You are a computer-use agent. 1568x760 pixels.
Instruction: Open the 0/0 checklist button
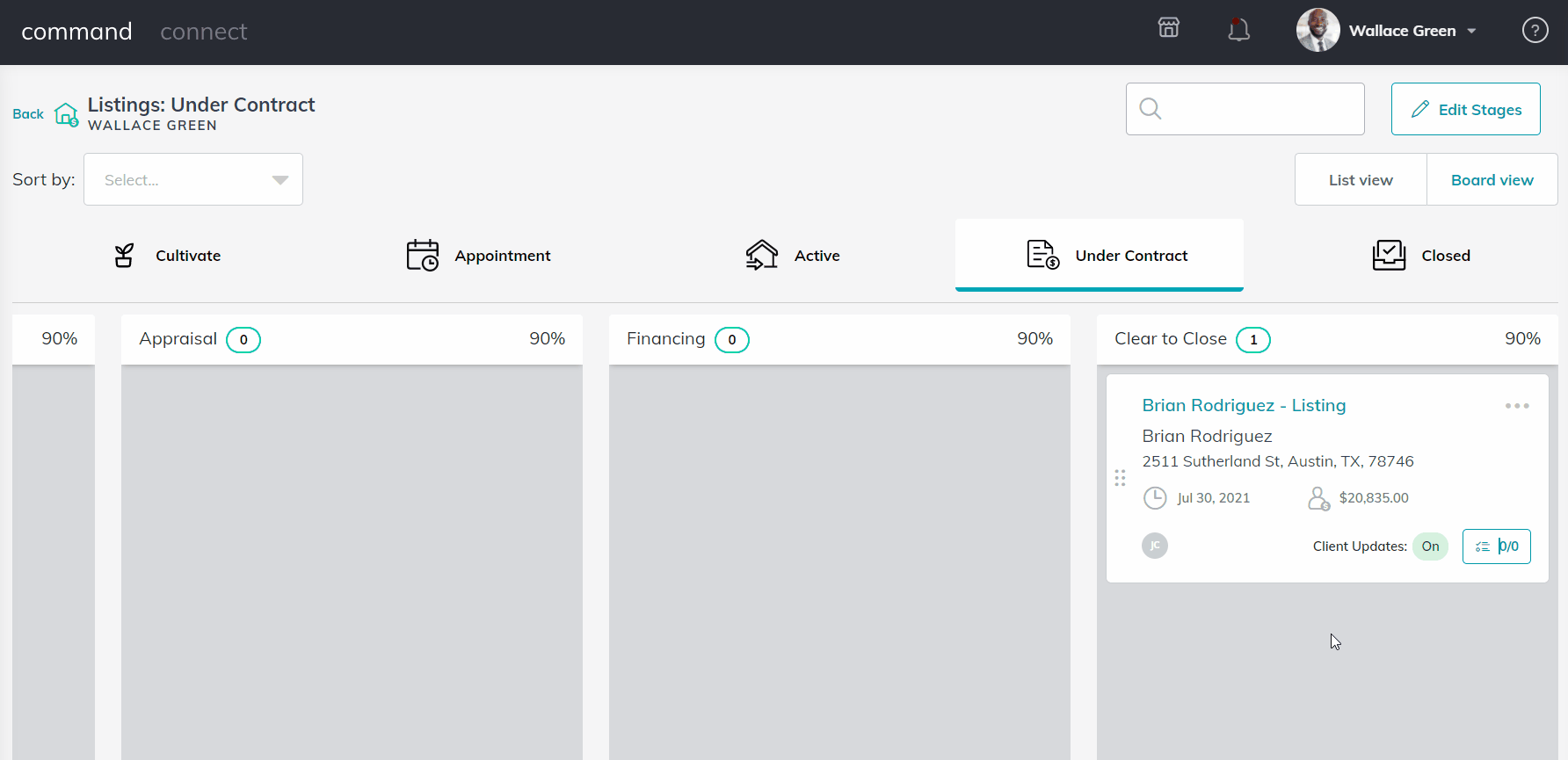pos(1496,546)
